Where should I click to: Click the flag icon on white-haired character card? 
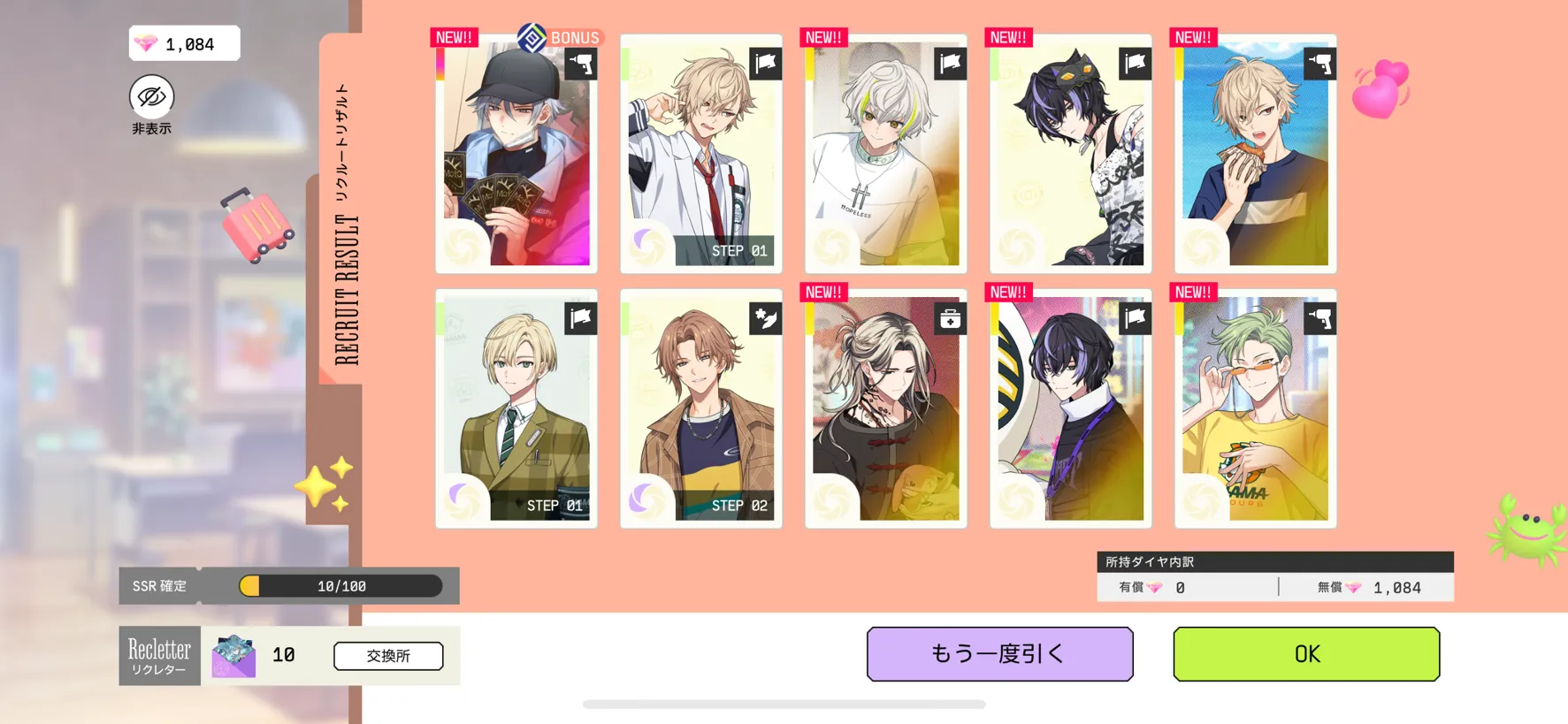click(950, 64)
